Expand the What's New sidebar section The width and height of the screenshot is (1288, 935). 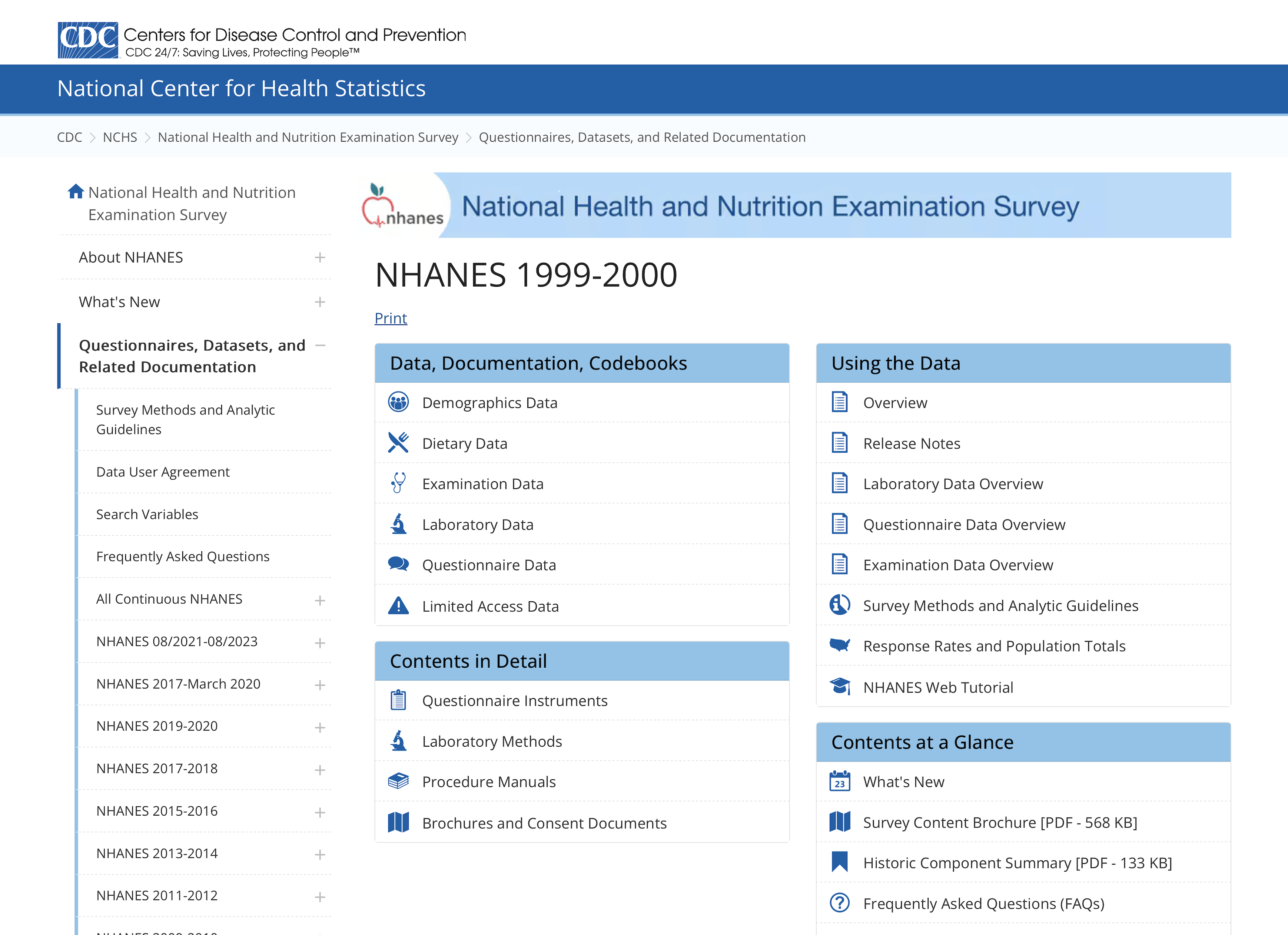pos(320,302)
